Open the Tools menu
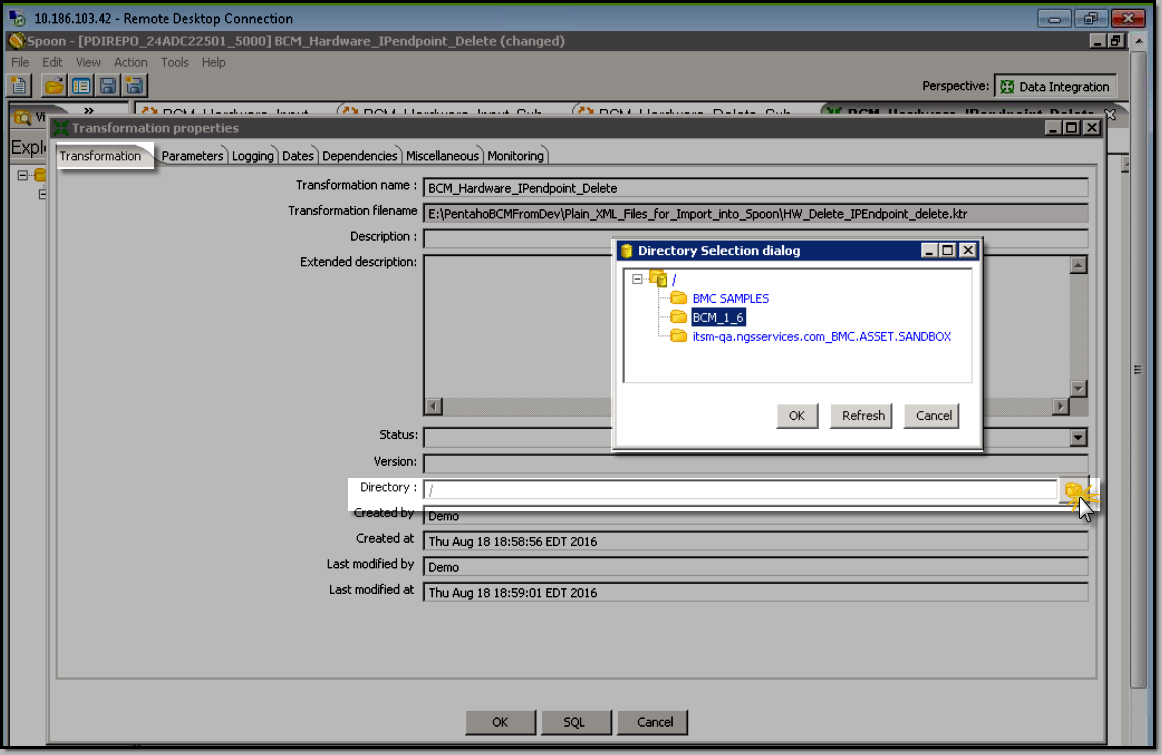Image resolution: width=1162 pixels, height=755 pixels. click(174, 62)
